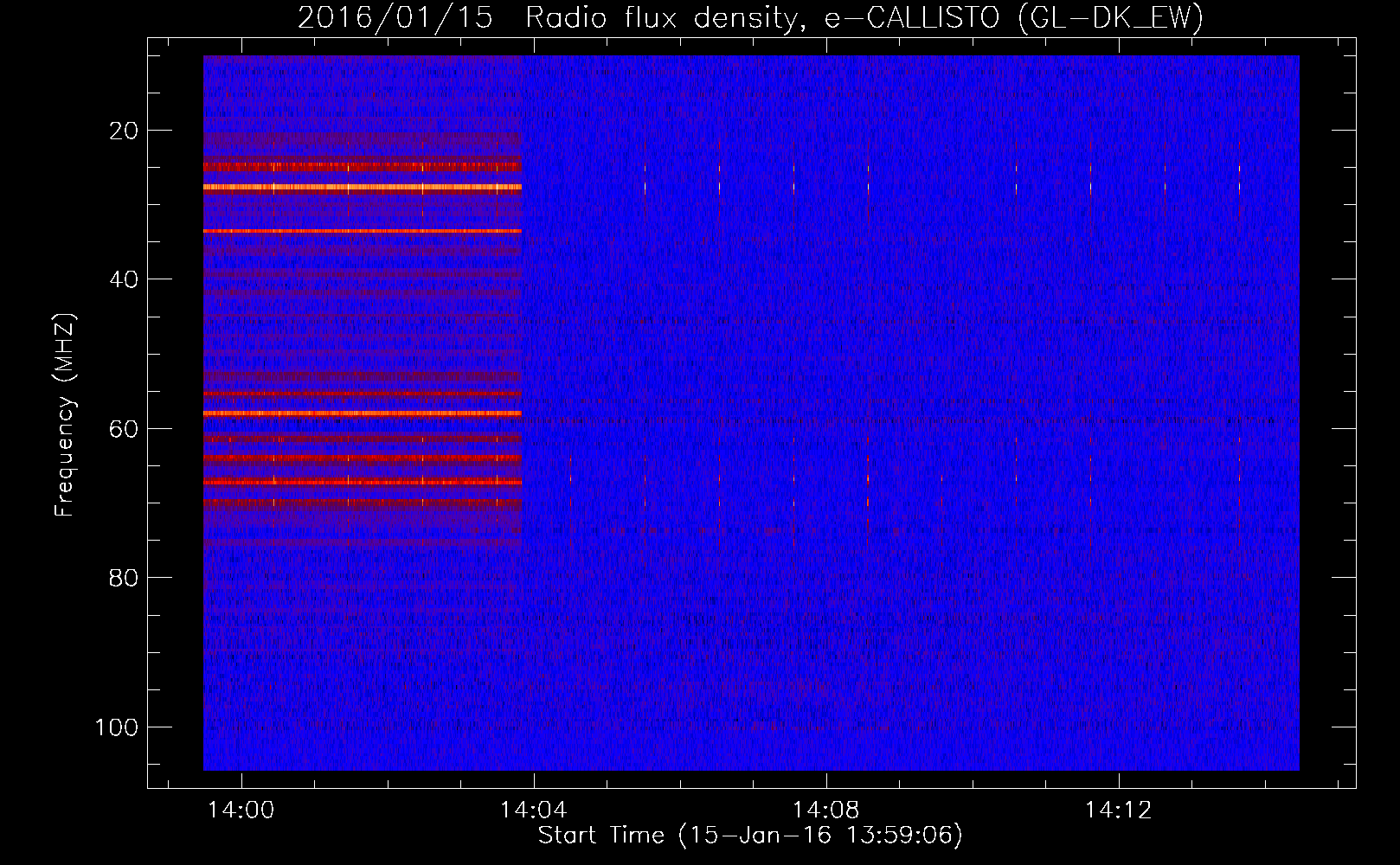Click the 'Frequency (MHZ)' axis label

click(65, 415)
